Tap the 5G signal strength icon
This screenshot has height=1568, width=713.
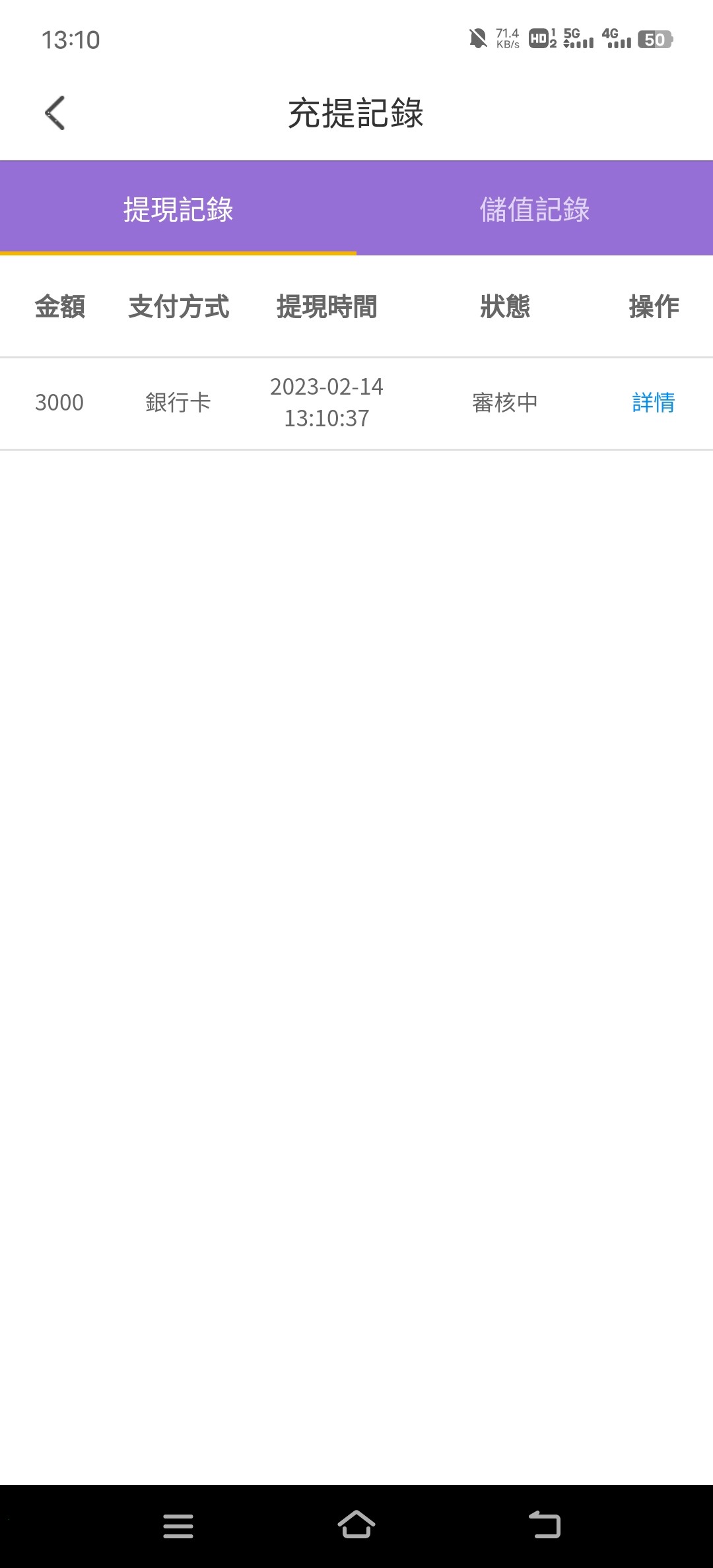578,39
